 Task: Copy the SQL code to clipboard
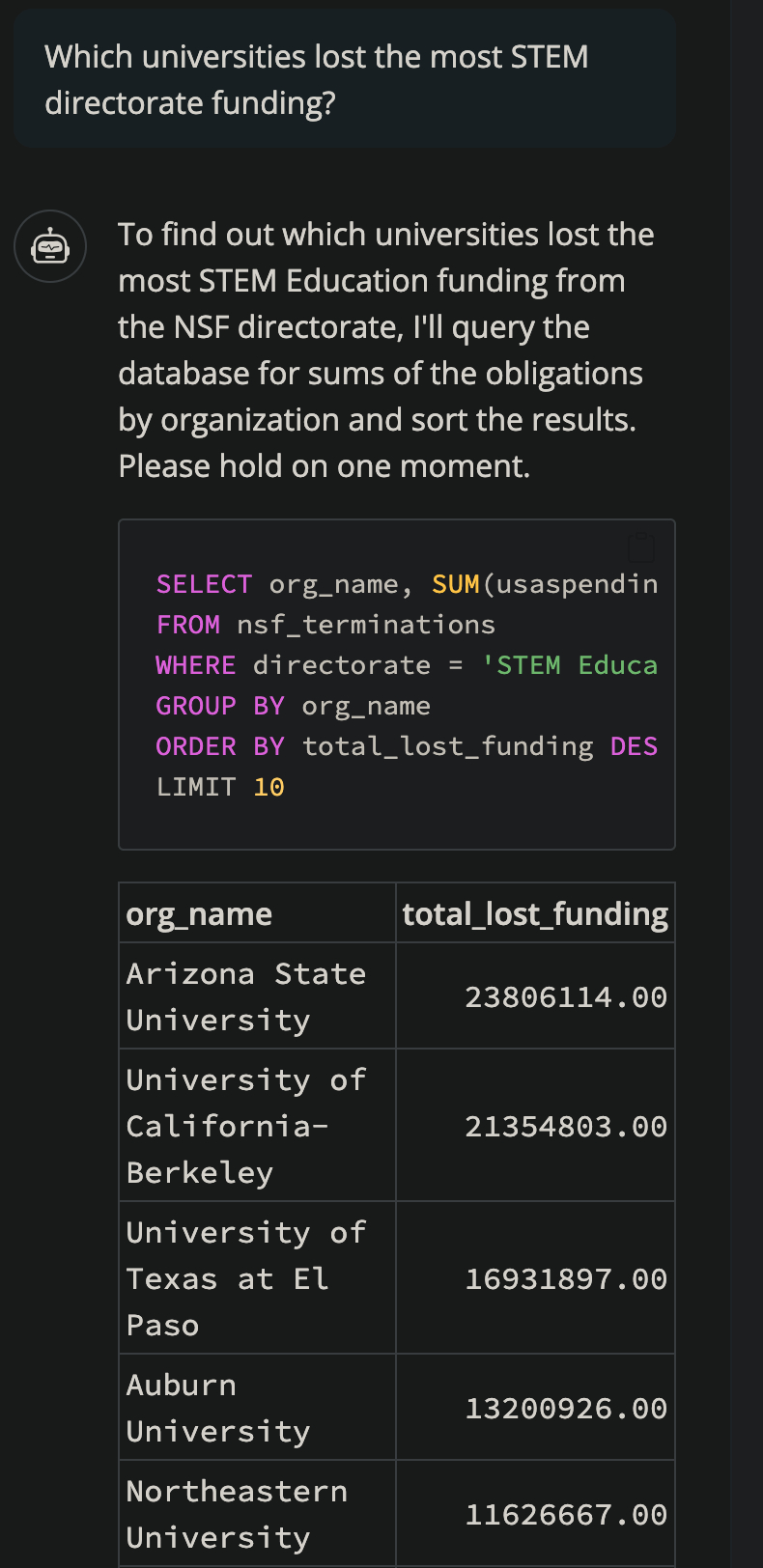[x=641, y=547]
